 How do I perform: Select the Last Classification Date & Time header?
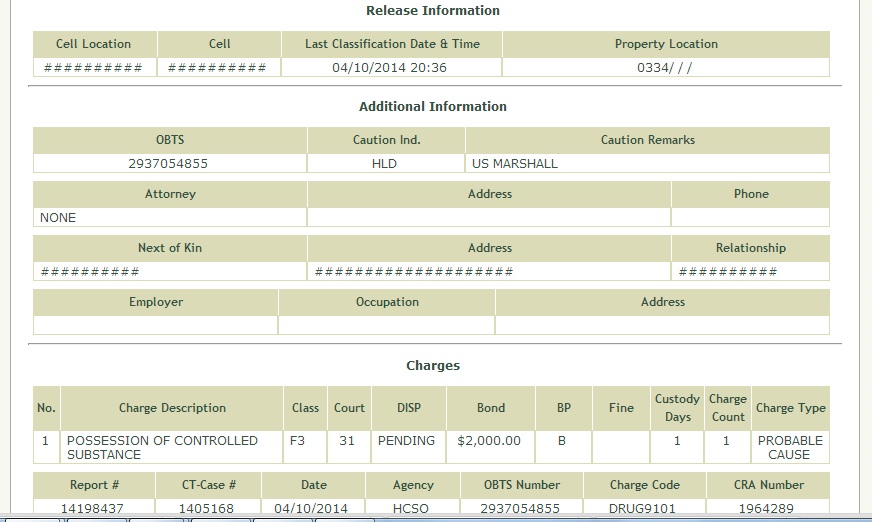(x=392, y=44)
